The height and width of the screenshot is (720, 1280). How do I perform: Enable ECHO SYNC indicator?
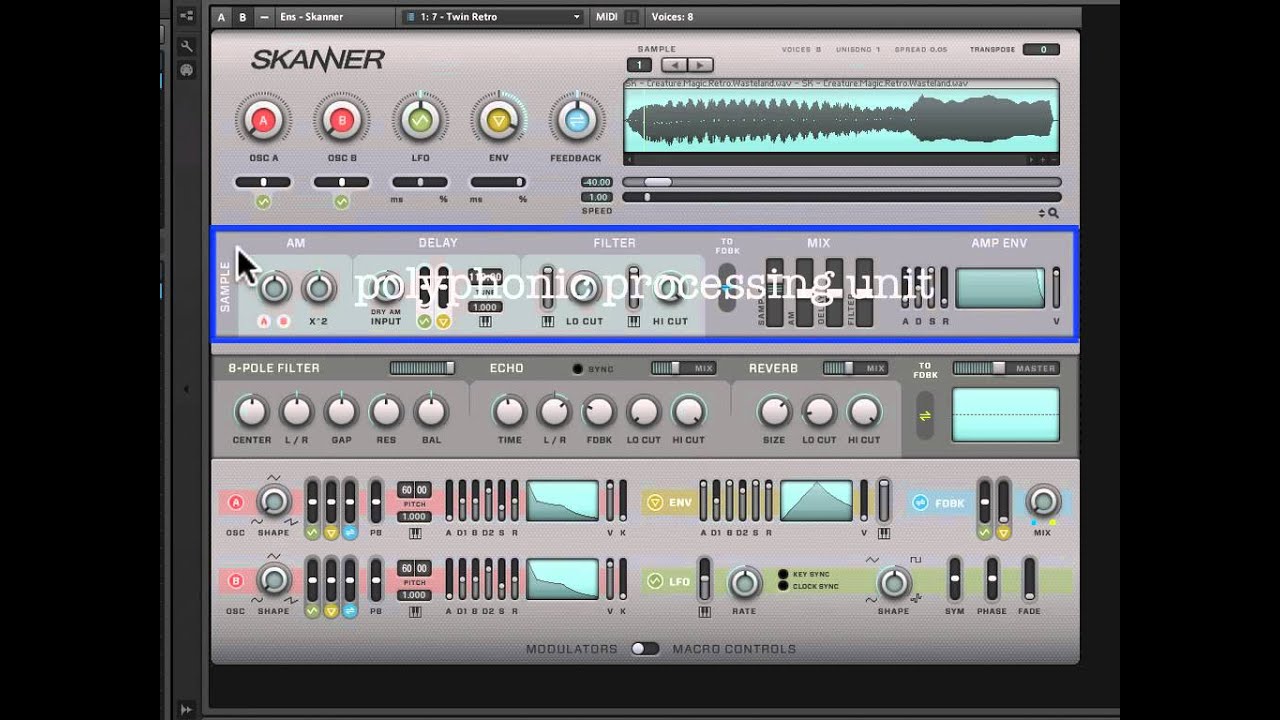click(577, 369)
